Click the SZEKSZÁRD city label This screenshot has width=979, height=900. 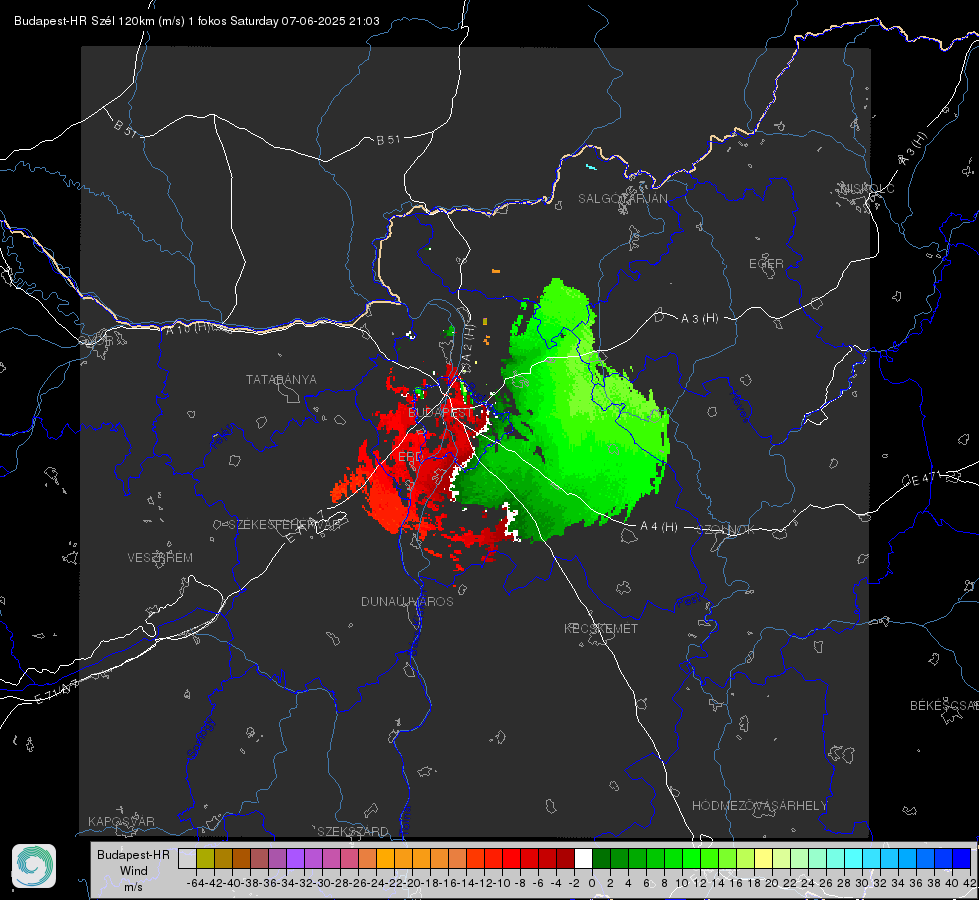(x=353, y=831)
